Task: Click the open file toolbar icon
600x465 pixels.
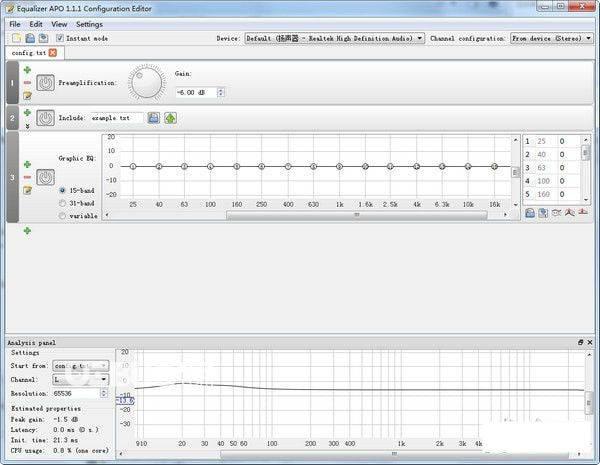Action: 30,38
